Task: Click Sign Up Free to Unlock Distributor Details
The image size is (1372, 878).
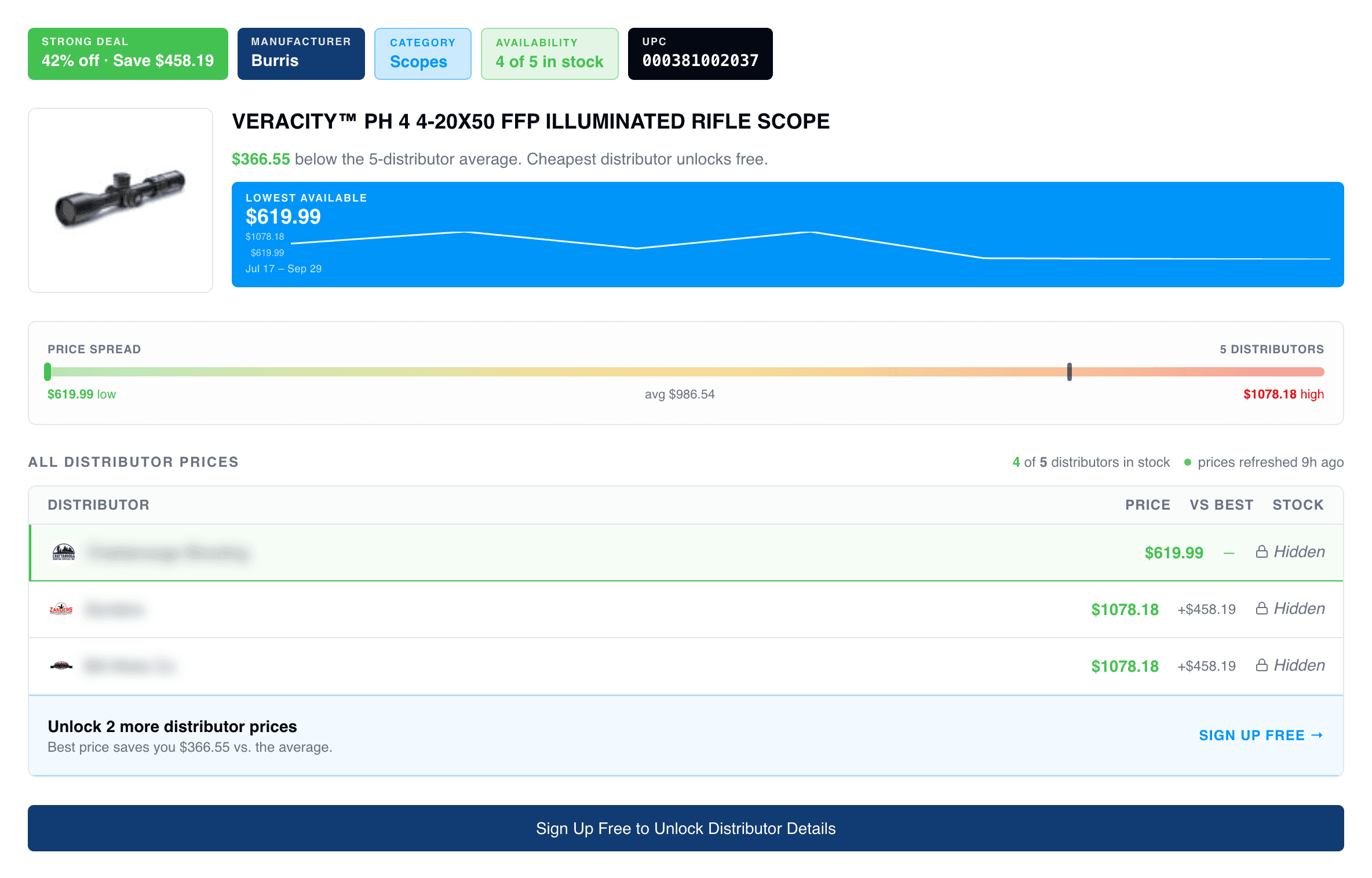Action: pyautogui.click(x=686, y=828)
